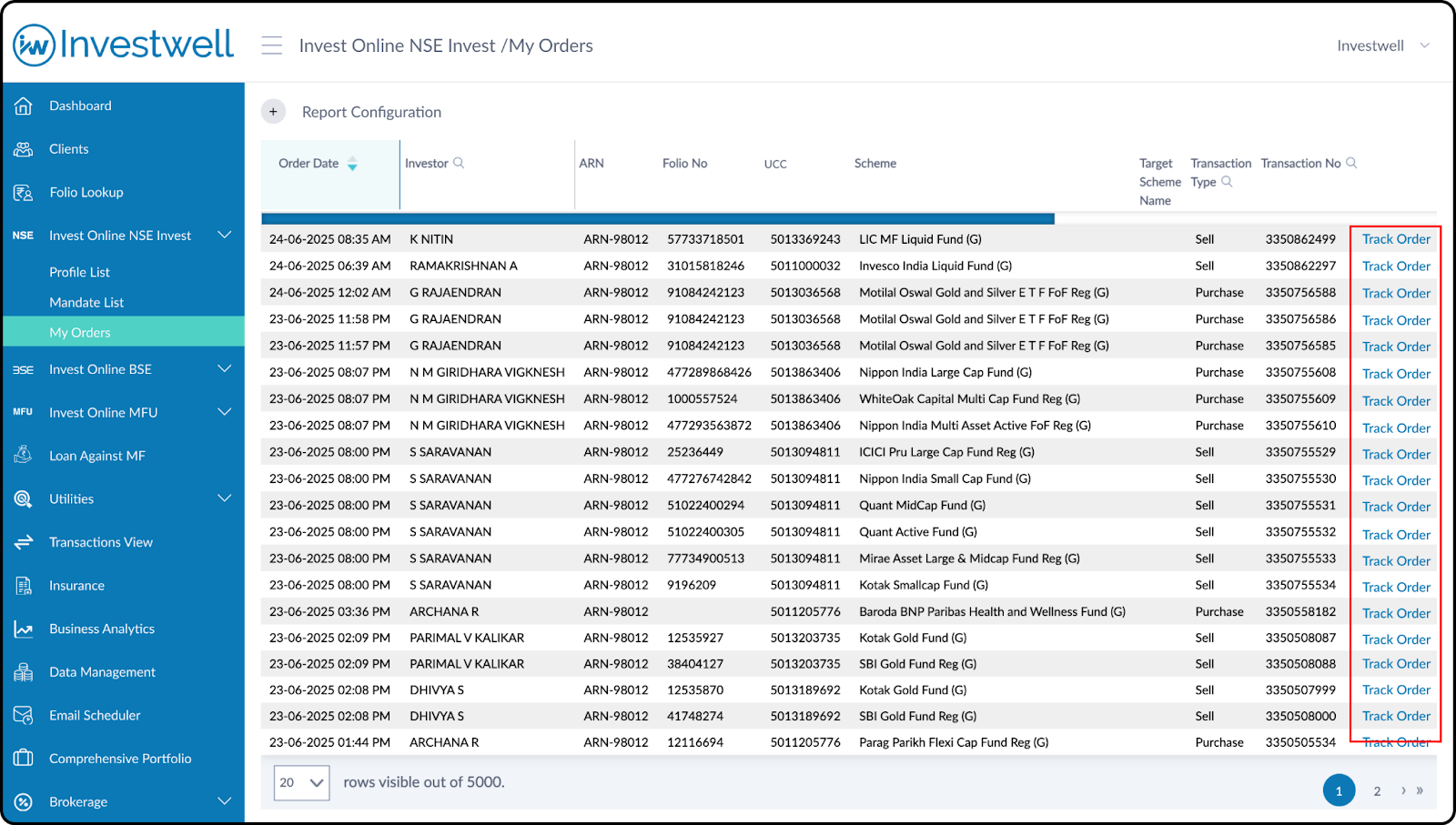Expand the Report Configuration plus button
The image size is (1456, 825).
tap(273, 112)
